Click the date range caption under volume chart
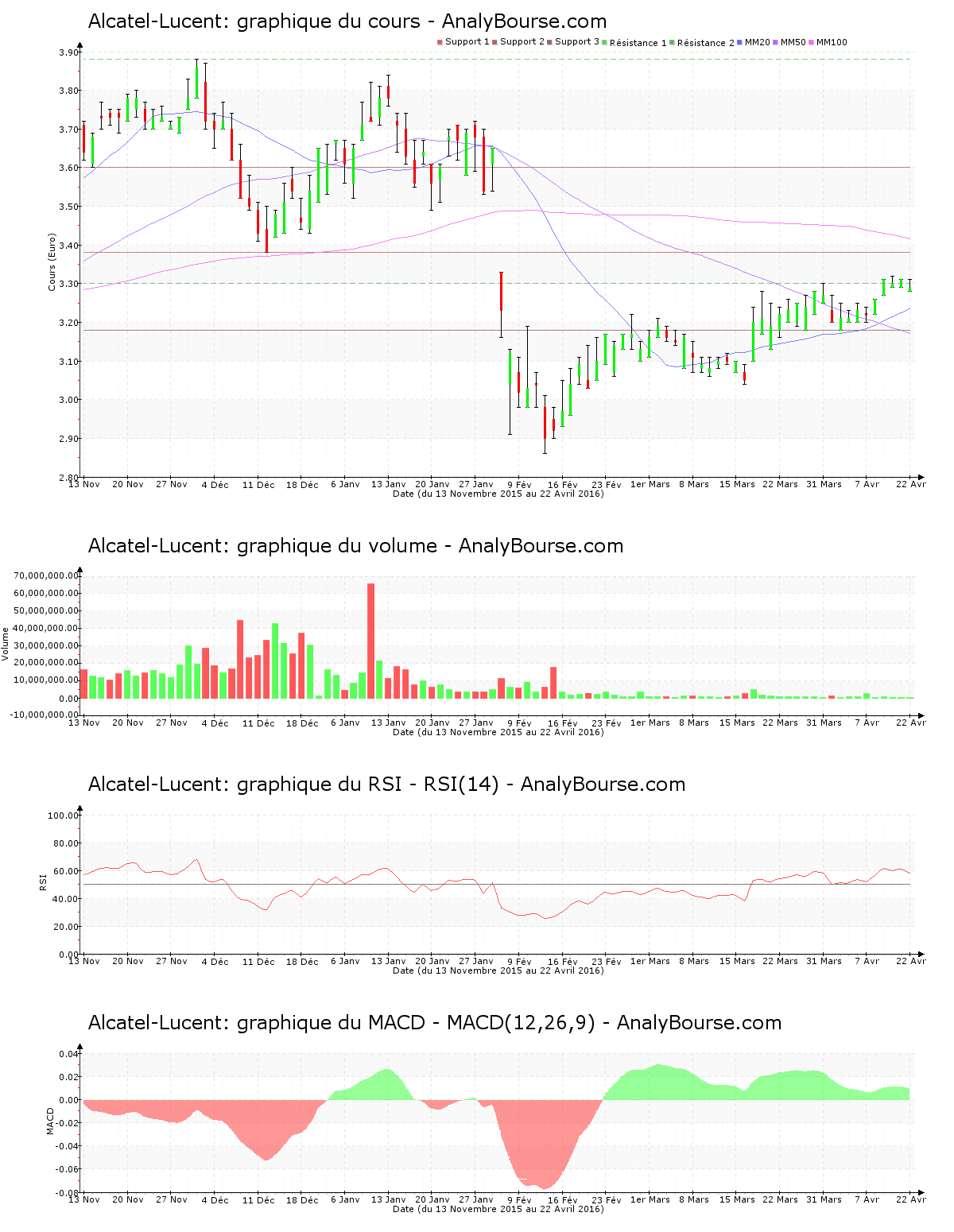 498,732
